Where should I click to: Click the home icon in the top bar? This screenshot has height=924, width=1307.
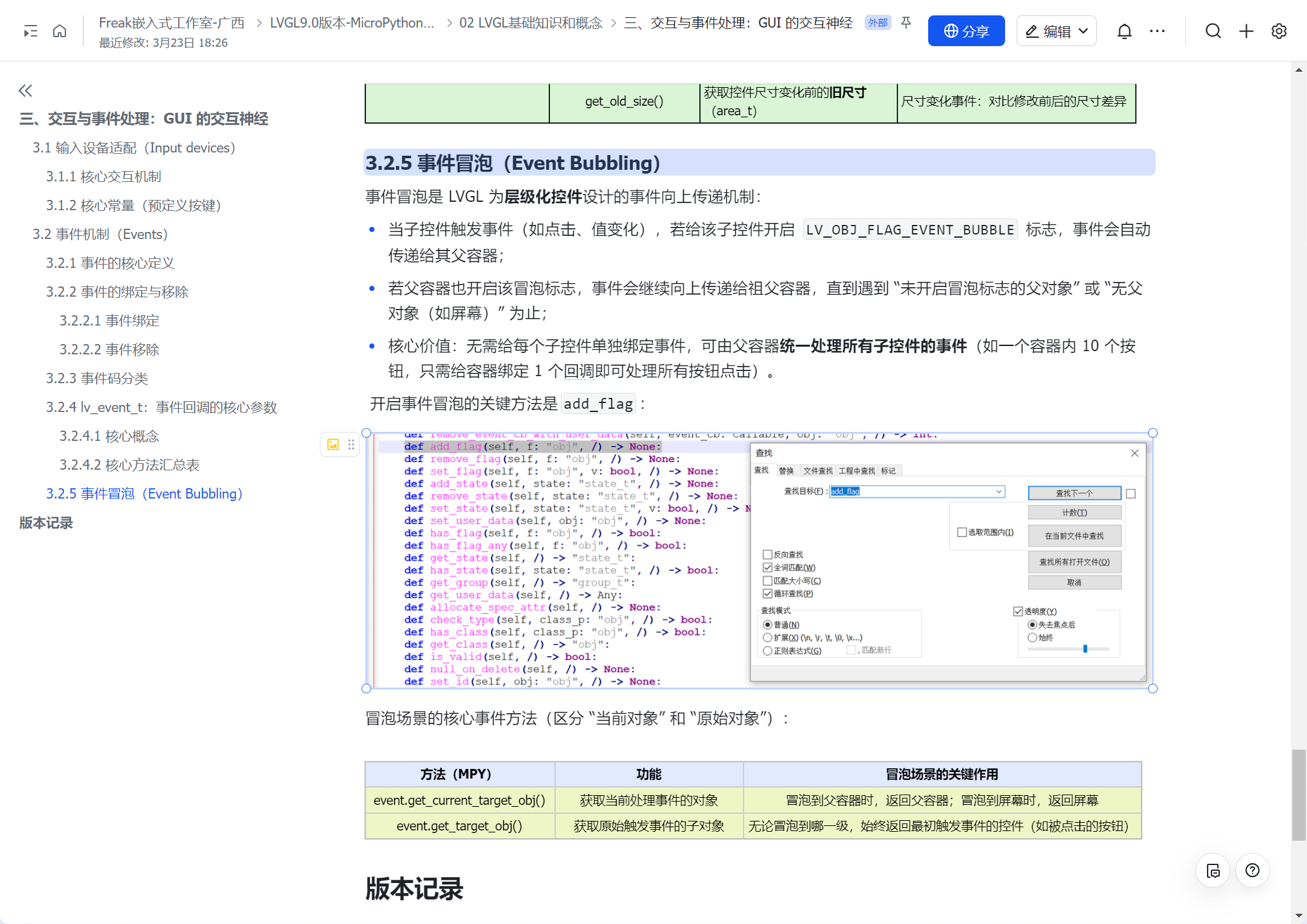pos(60,30)
